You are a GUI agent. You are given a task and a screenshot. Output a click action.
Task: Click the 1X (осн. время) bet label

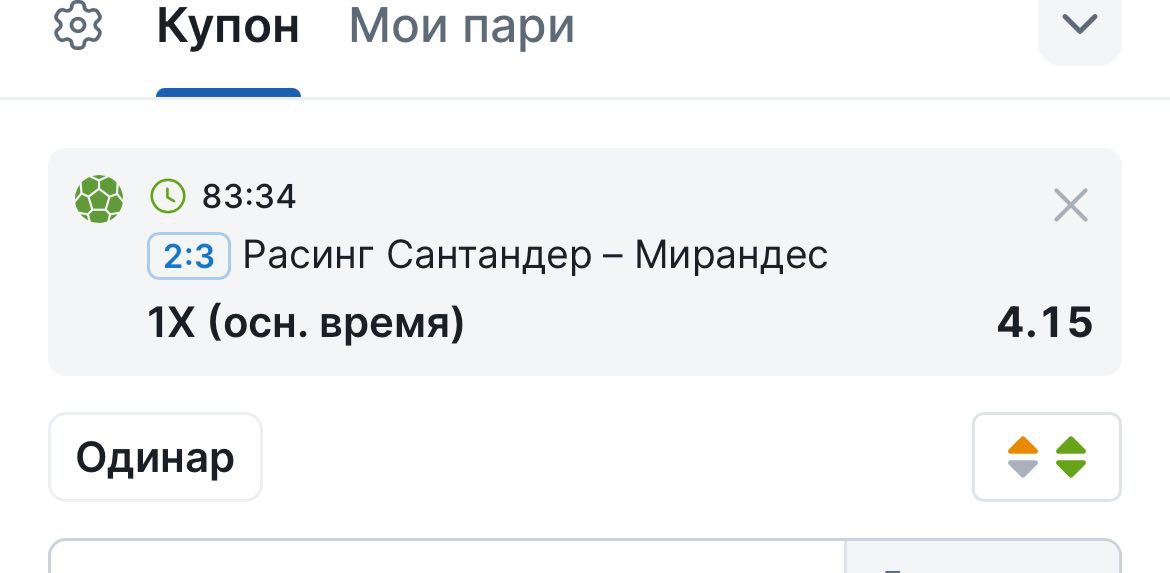pos(306,324)
